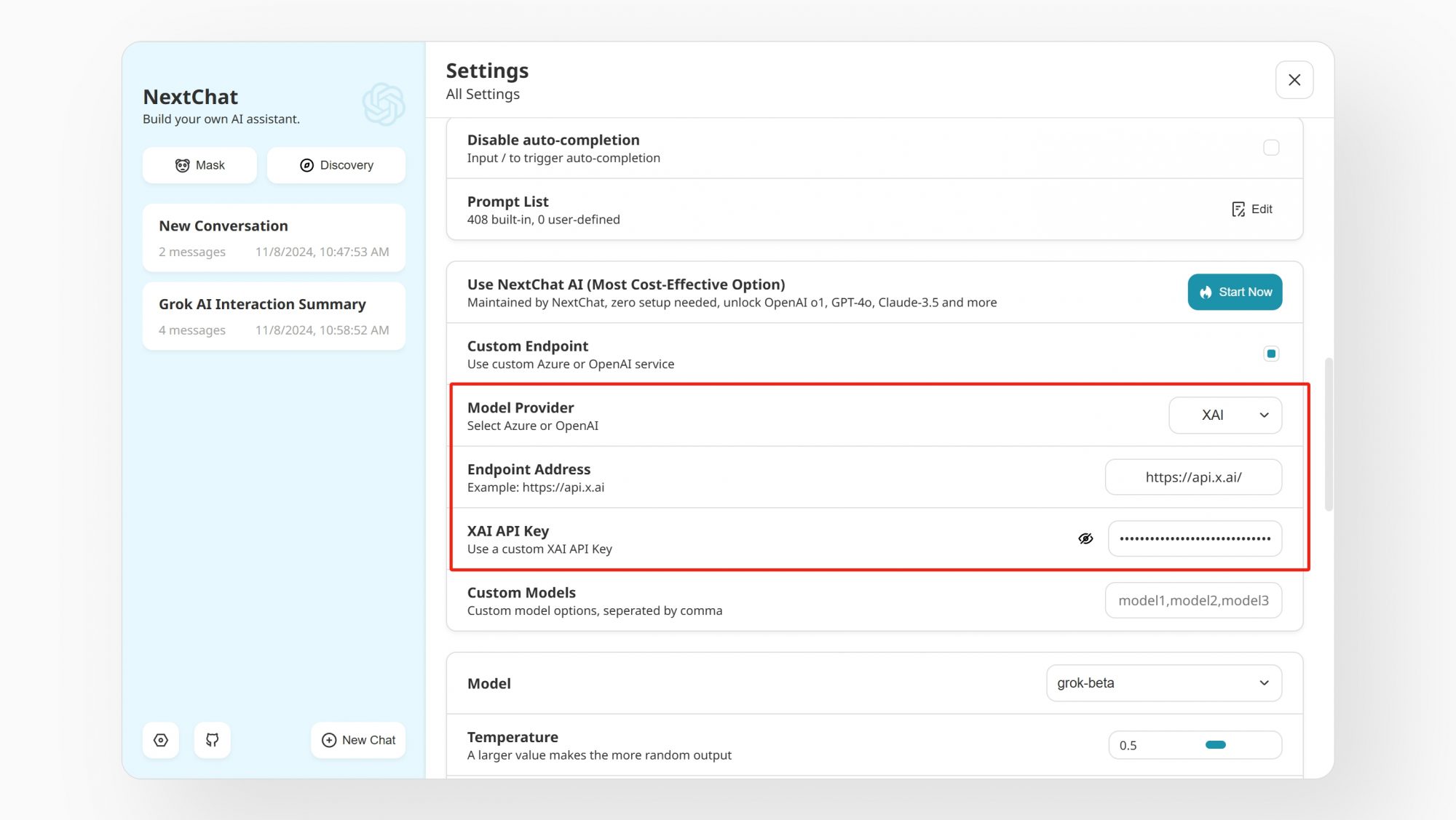Open Grok AI Interaction Summary chat
Viewport: 1456px width, 820px height.
[274, 316]
